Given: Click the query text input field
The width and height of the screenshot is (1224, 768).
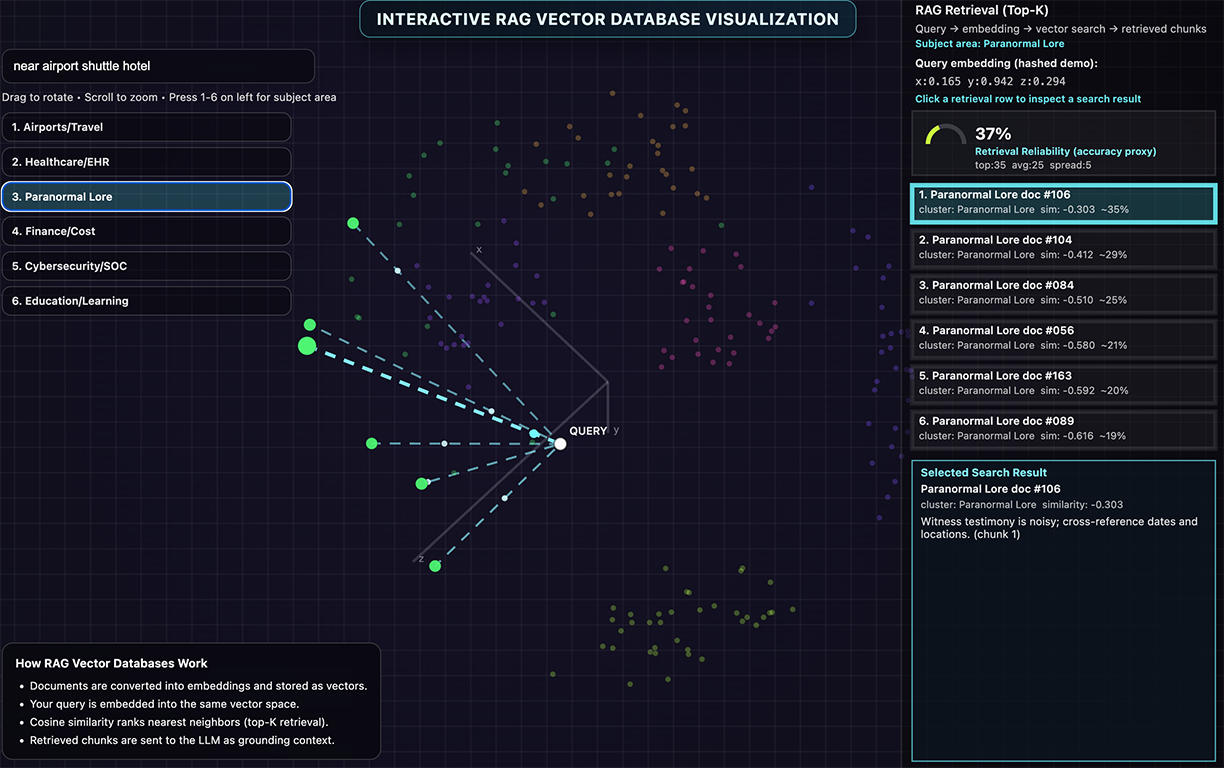Looking at the screenshot, I should pos(158,66).
